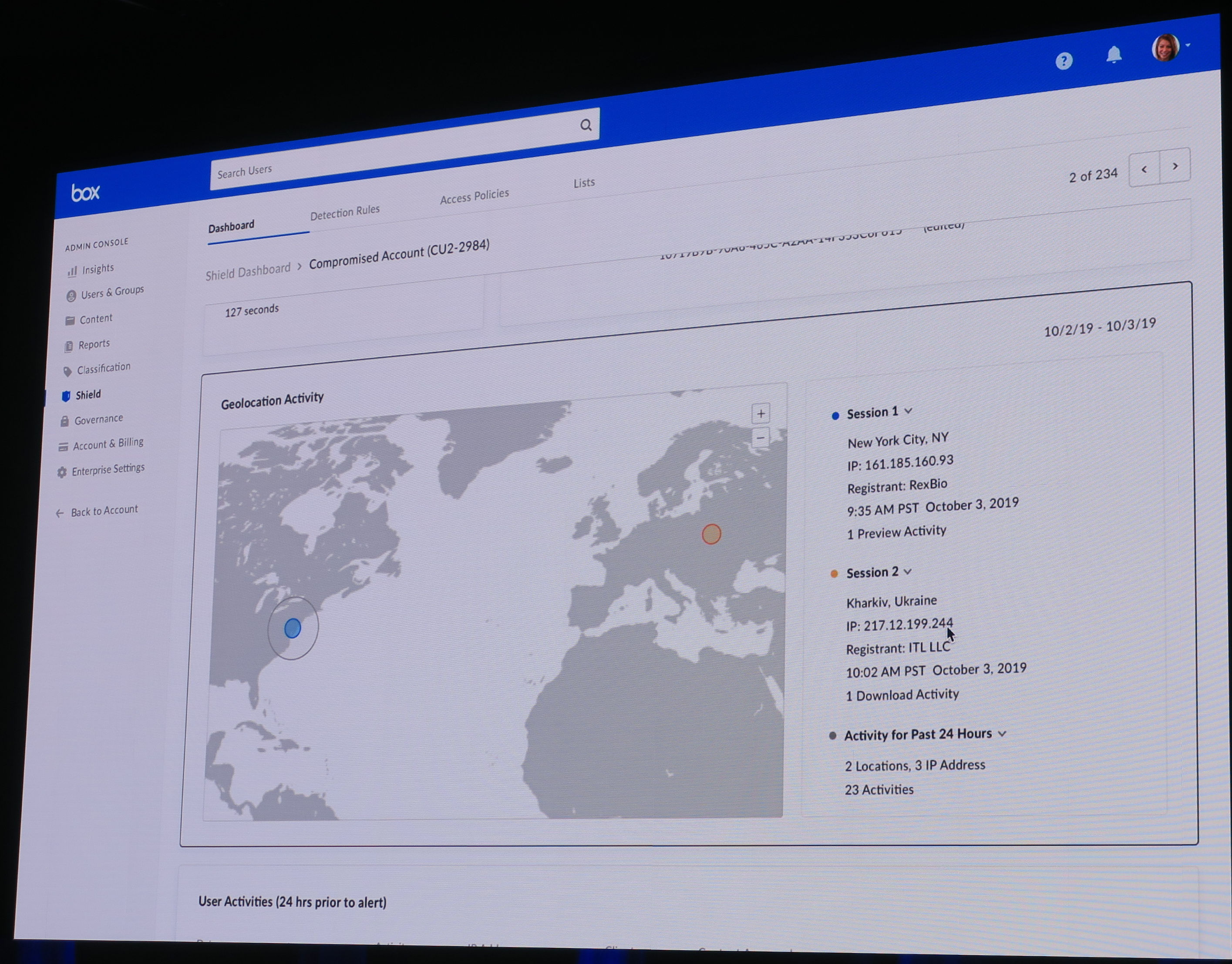
Task: Open the Classification section
Action: click(x=104, y=369)
